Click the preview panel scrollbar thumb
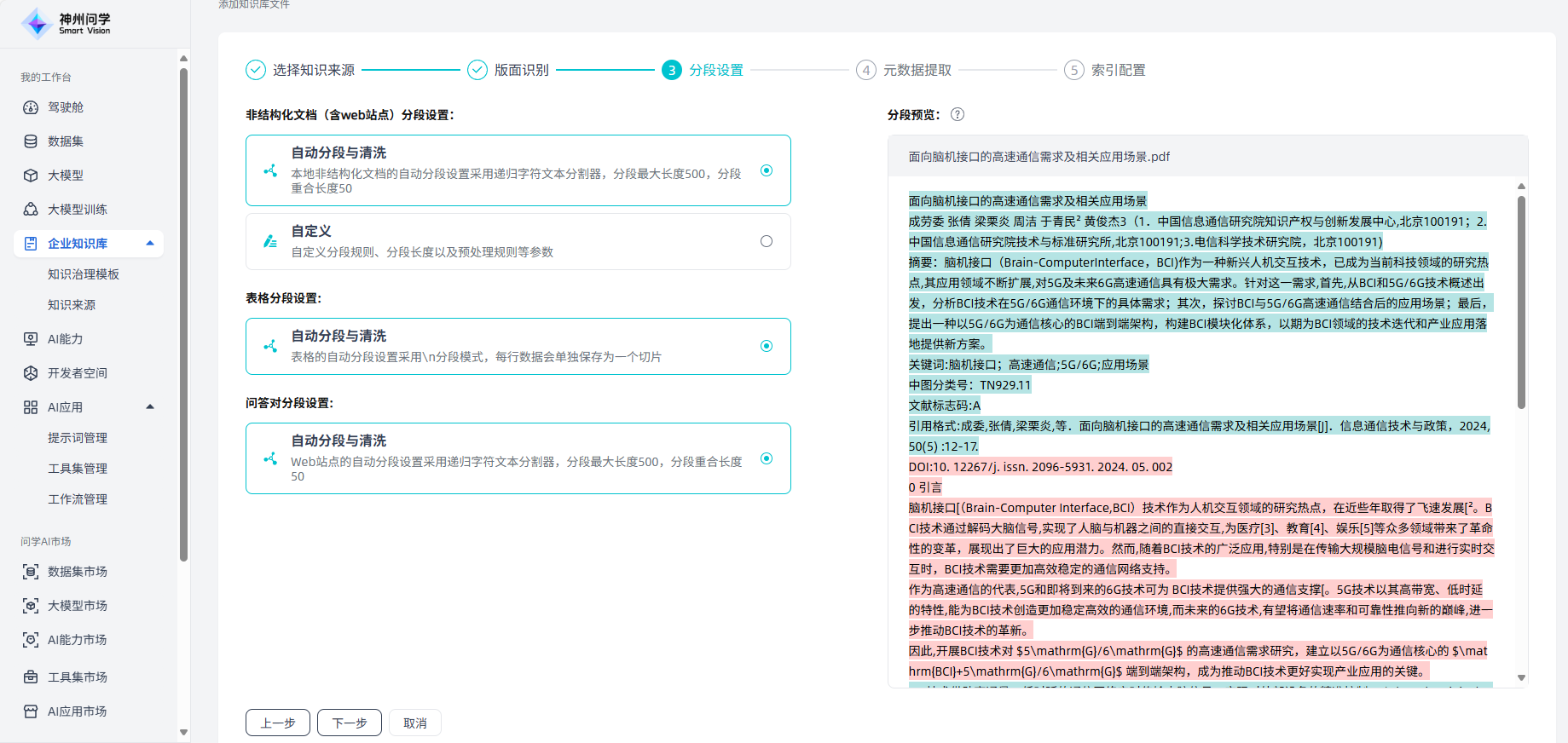The width and height of the screenshot is (1568, 743). coord(1521,302)
